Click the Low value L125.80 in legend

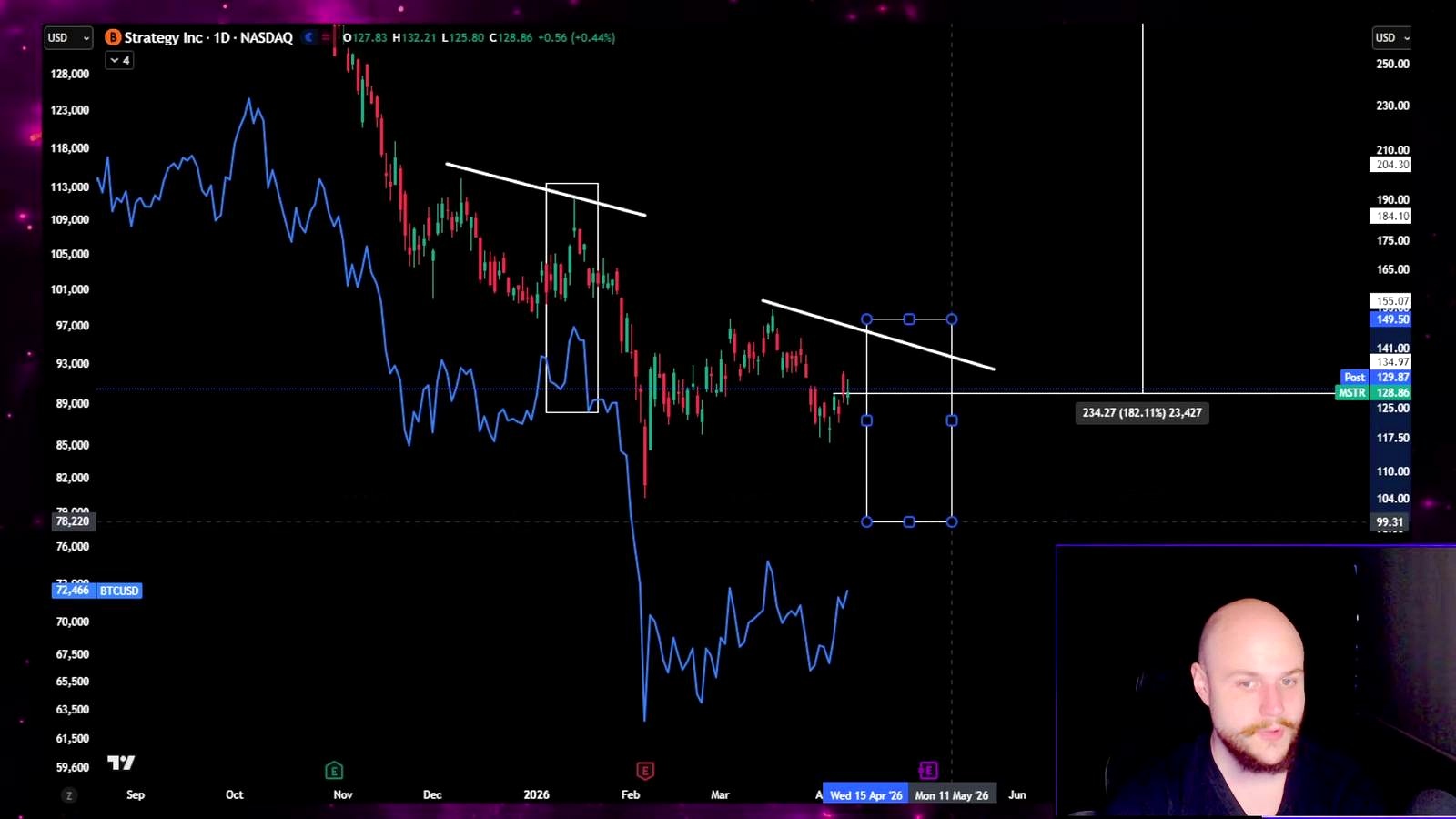(462, 37)
